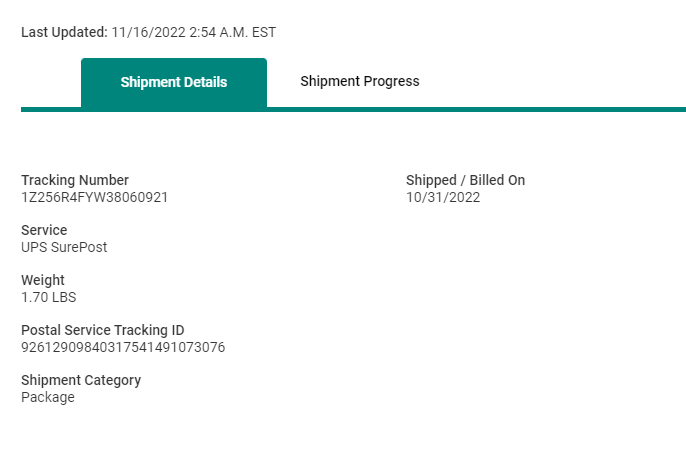686x459 pixels.
Task: Click the tracking number 1Z256R4FYW38060921
Action: tap(95, 197)
